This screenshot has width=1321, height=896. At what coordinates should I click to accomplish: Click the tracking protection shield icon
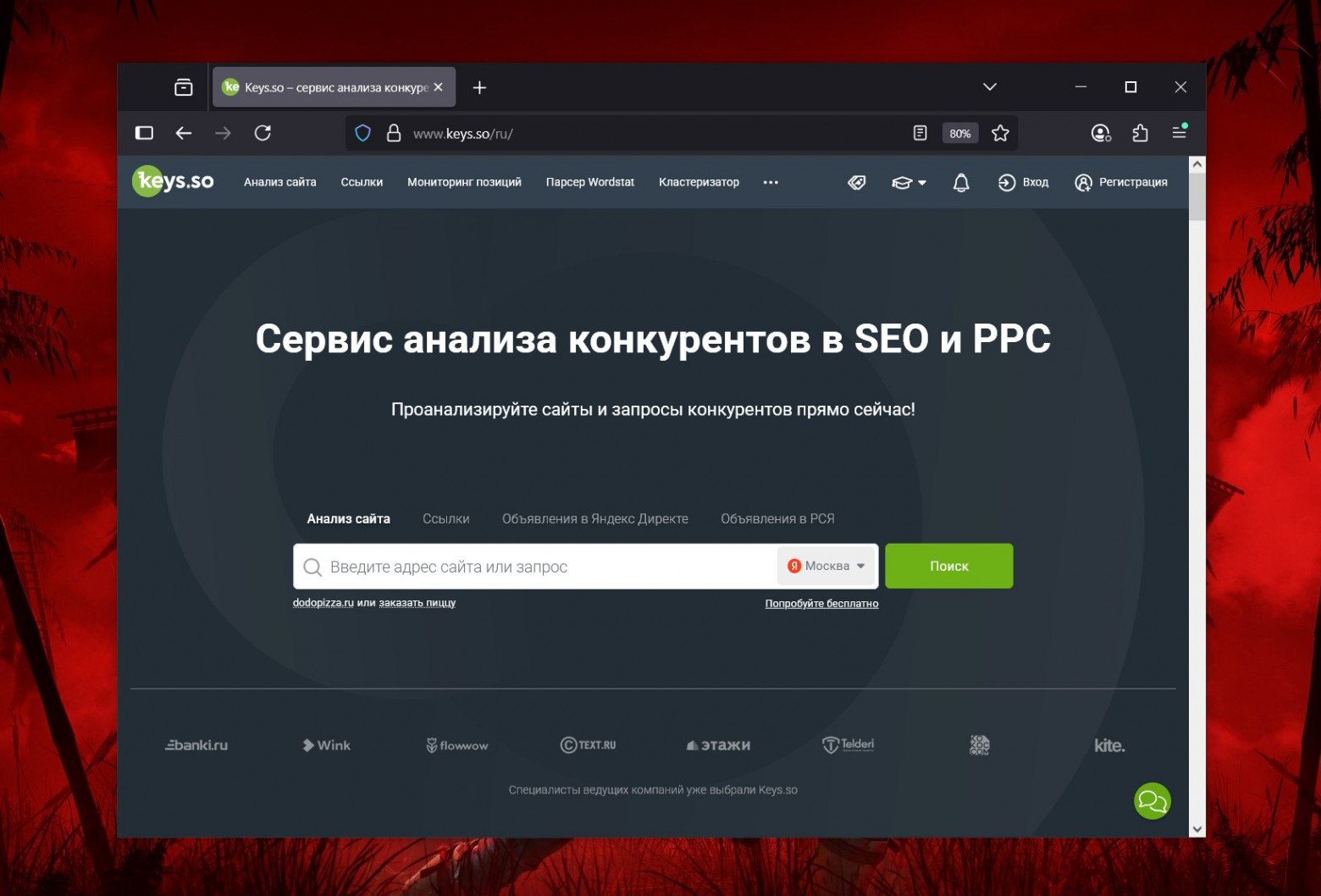point(362,133)
